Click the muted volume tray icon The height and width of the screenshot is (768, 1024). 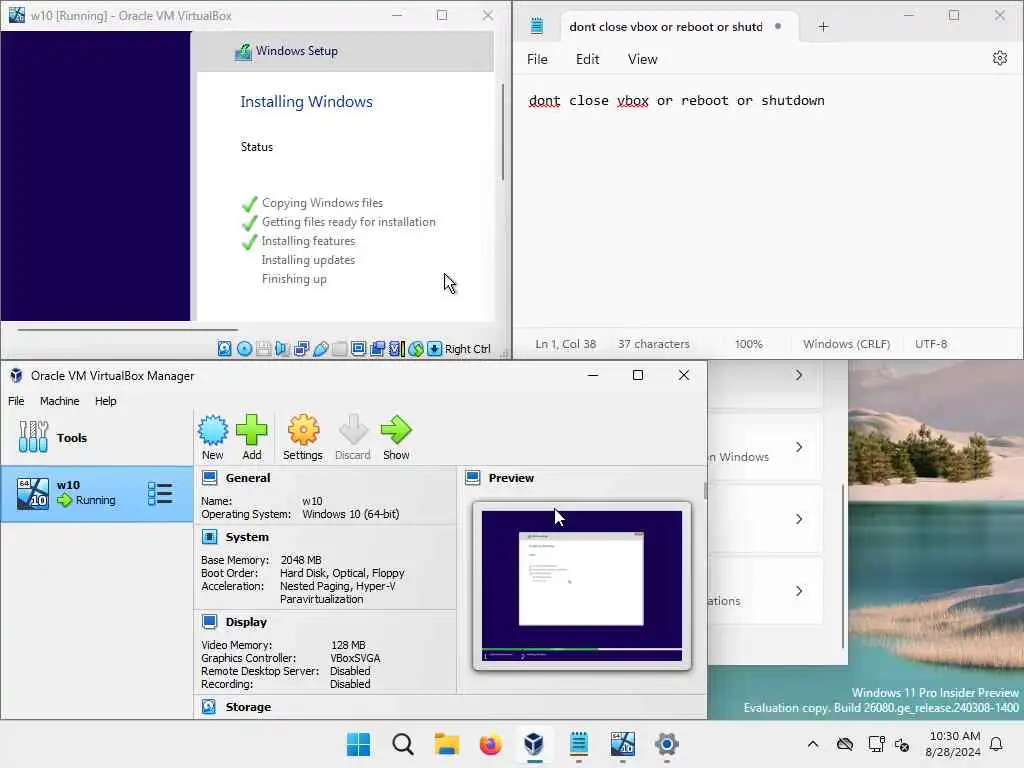coord(903,744)
